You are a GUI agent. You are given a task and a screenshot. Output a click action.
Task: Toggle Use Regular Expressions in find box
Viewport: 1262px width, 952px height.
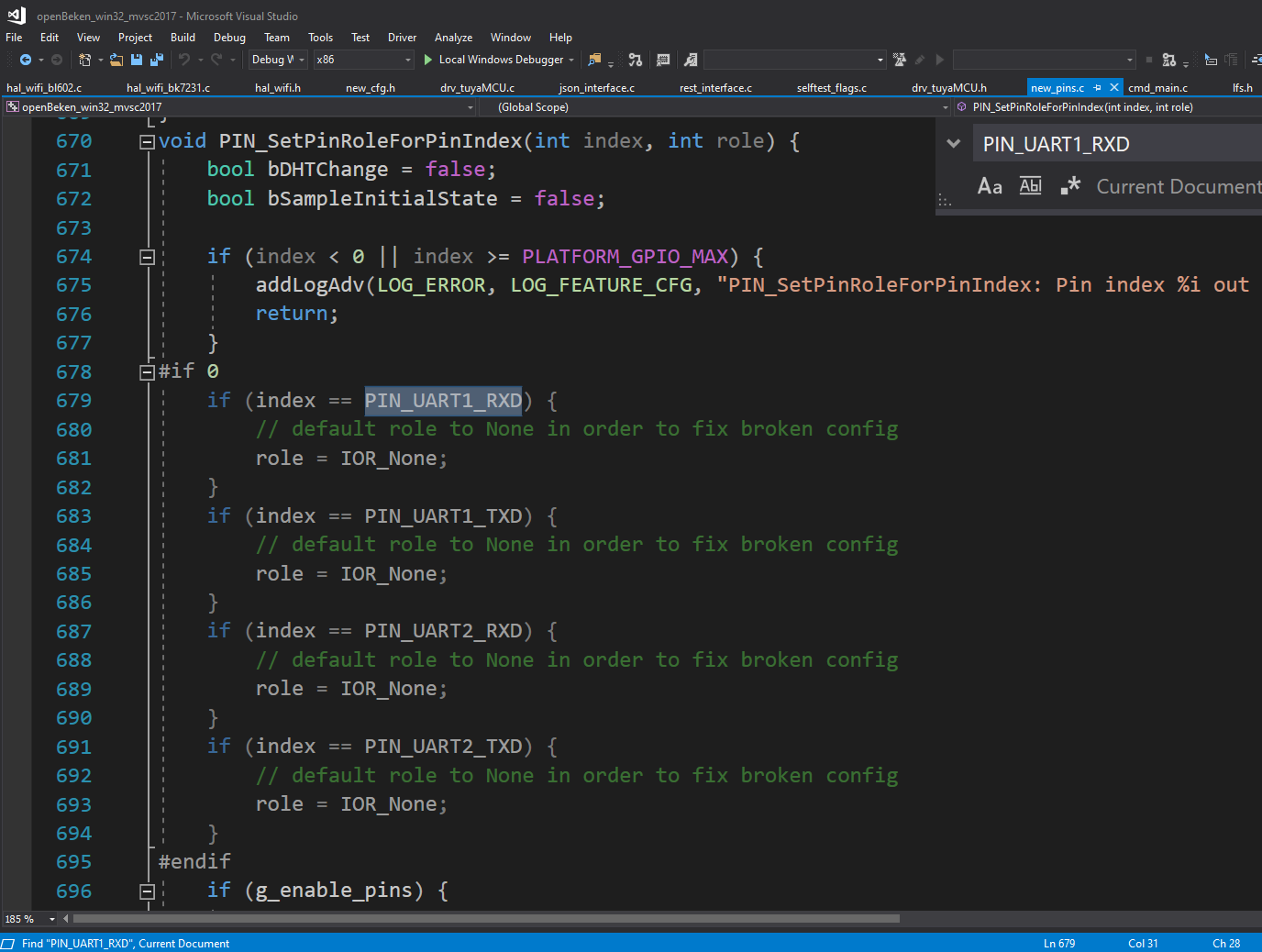click(1070, 187)
